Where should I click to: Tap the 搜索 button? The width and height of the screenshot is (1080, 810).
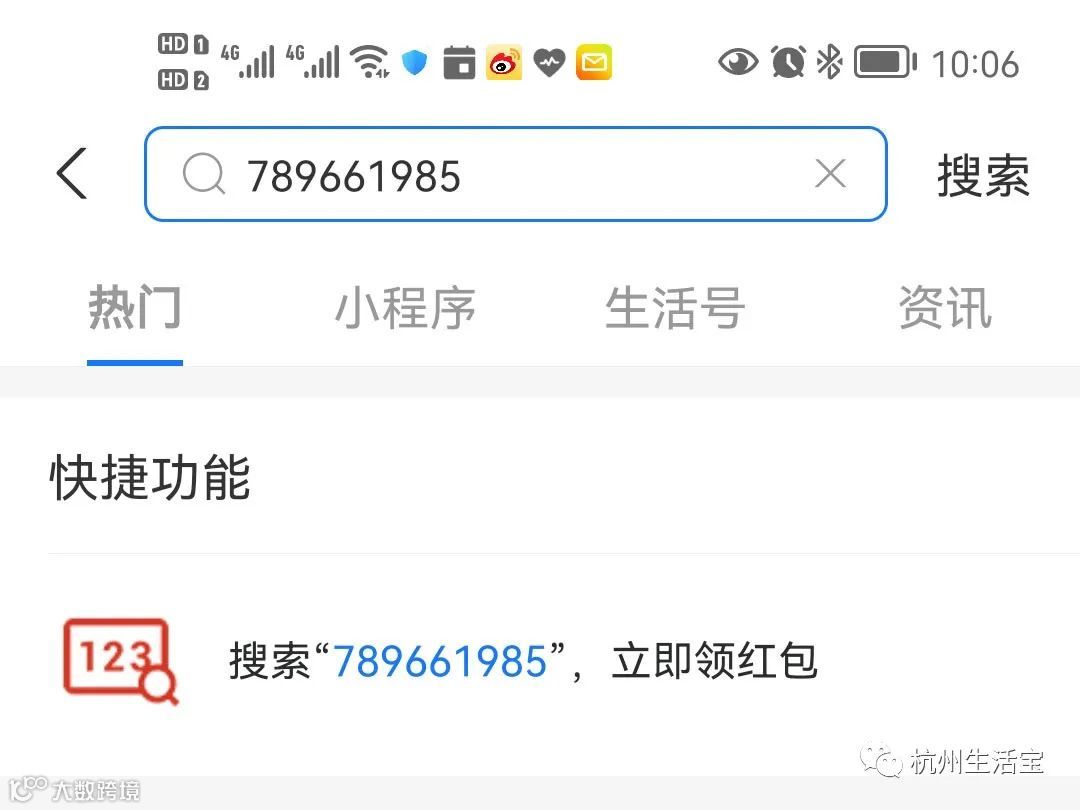click(x=983, y=176)
